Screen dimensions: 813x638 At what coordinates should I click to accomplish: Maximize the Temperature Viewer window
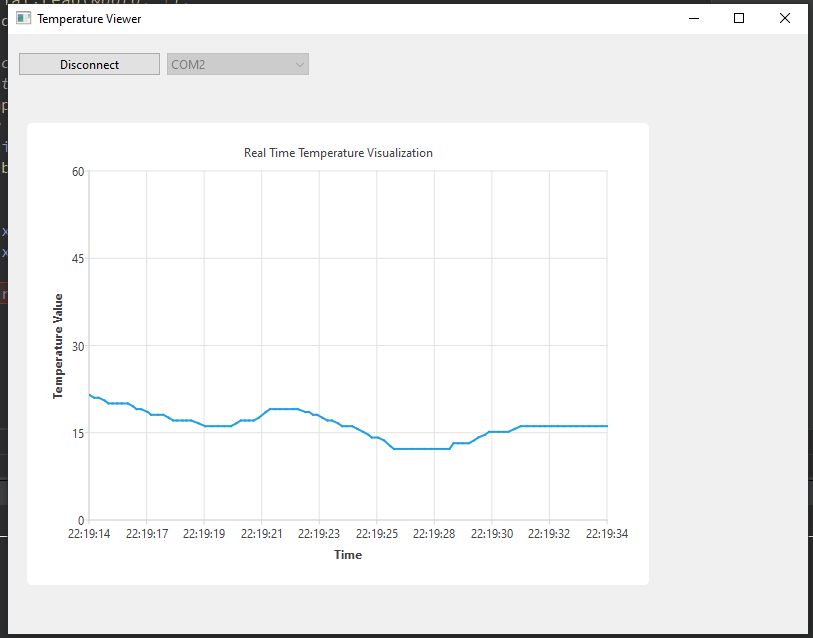tap(739, 18)
